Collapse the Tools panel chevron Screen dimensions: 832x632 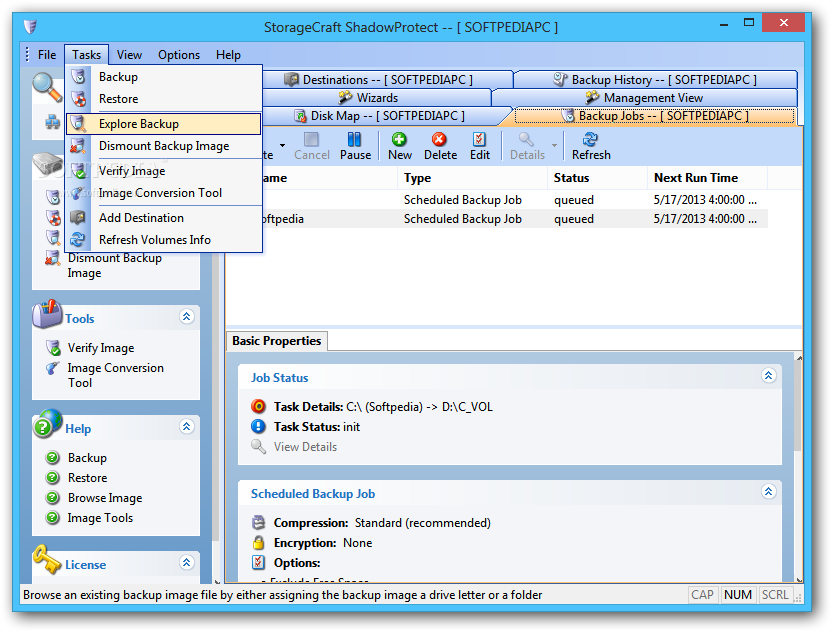(186, 317)
